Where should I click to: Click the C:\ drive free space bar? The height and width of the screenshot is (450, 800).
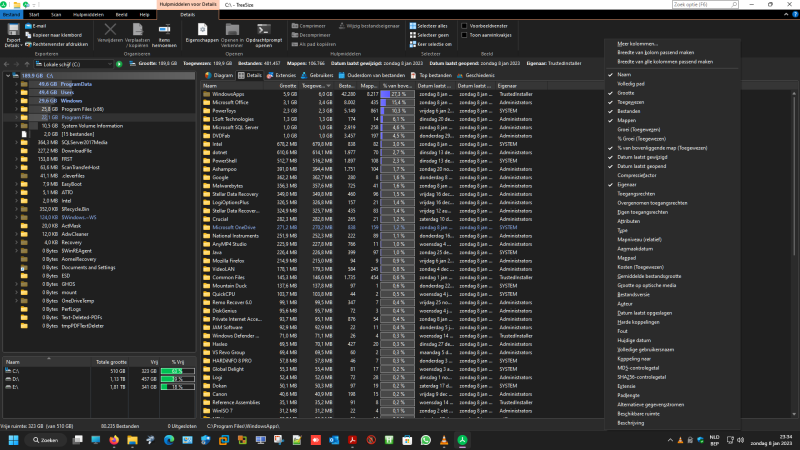pos(174,369)
